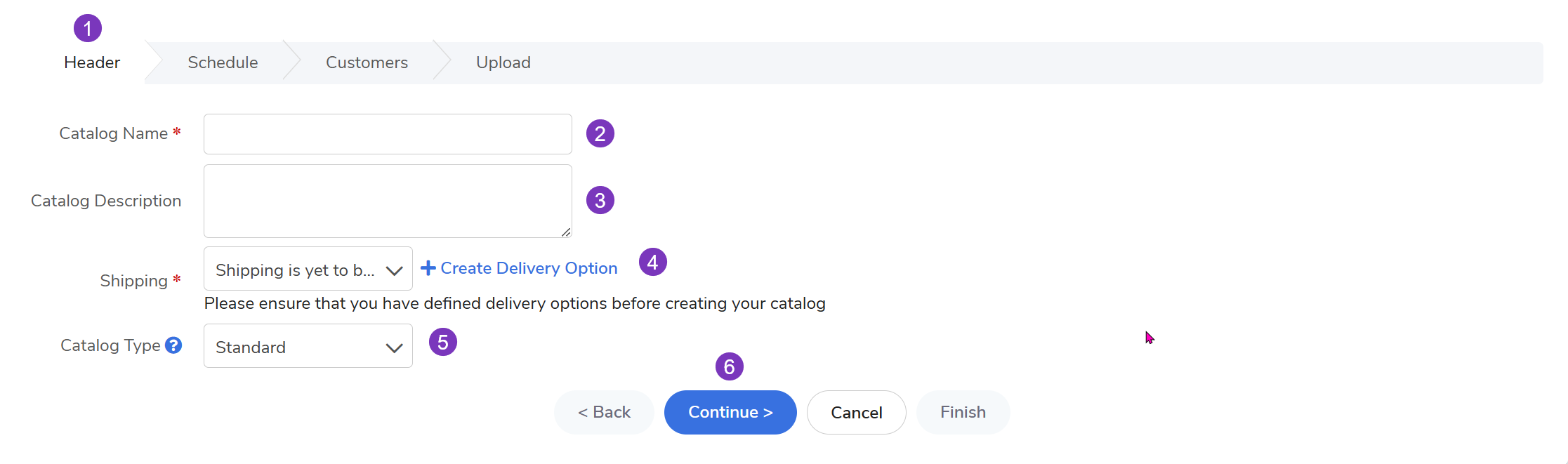
Task: Click the purple step 1 marker above Header
Action: (x=88, y=29)
